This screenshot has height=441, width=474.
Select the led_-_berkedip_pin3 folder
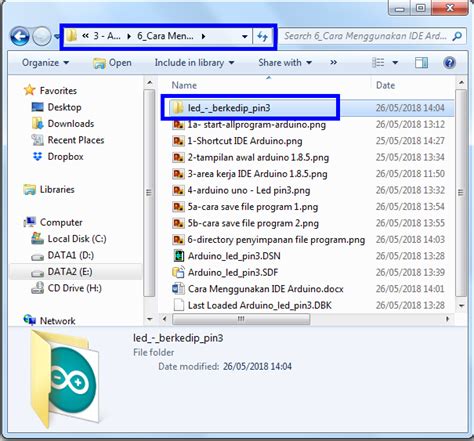(229, 108)
